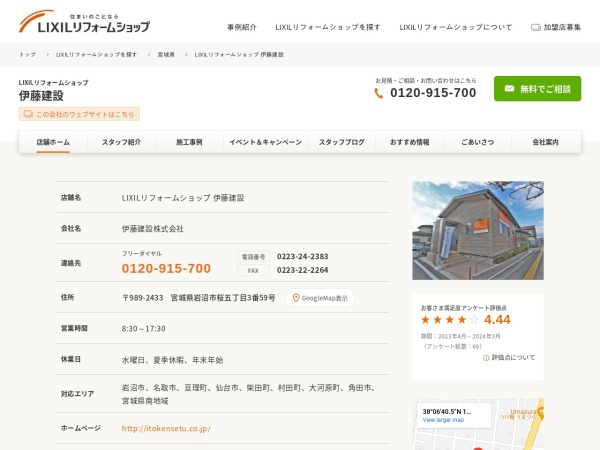Open the http://itokensetu.co.jp/ link

tap(166, 428)
